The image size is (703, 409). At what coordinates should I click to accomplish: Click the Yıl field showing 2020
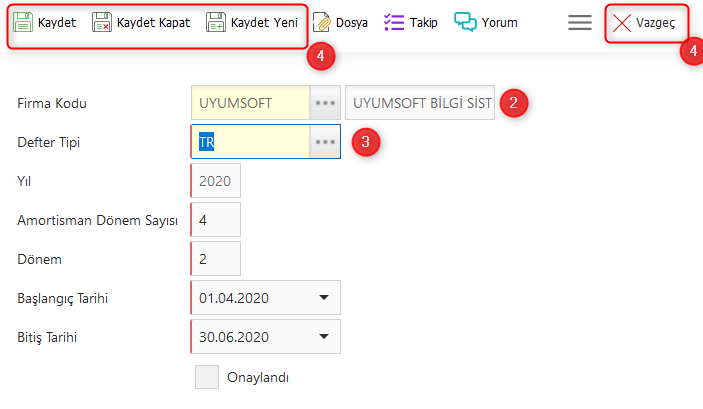point(215,181)
